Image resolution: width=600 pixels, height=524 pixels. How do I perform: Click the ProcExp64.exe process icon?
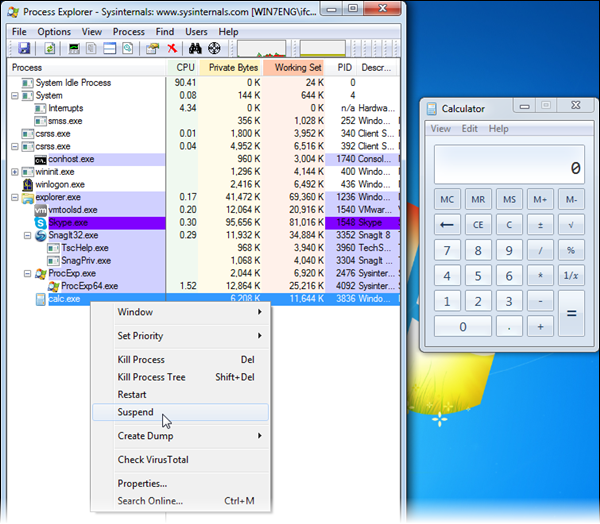(54, 286)
